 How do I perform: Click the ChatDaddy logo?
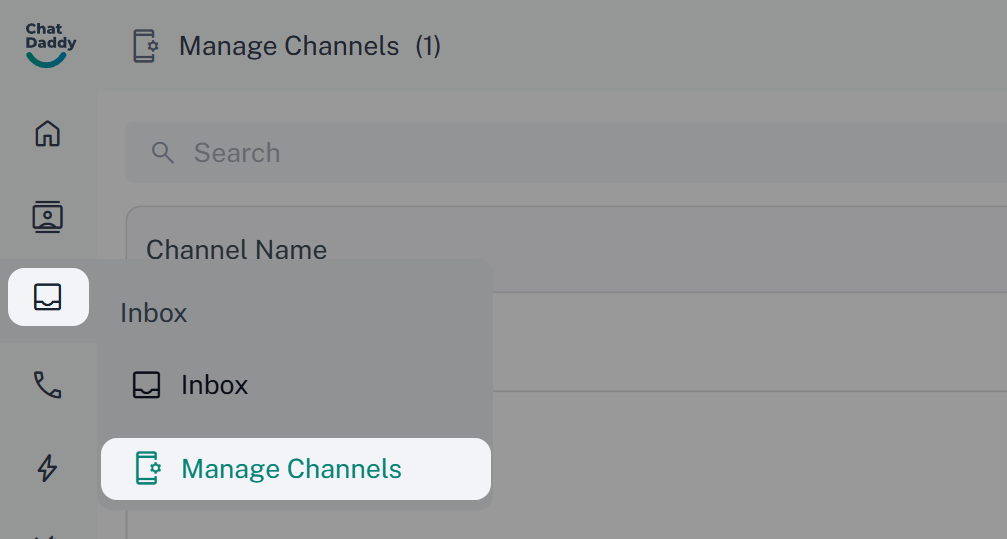tap(48, 46)
